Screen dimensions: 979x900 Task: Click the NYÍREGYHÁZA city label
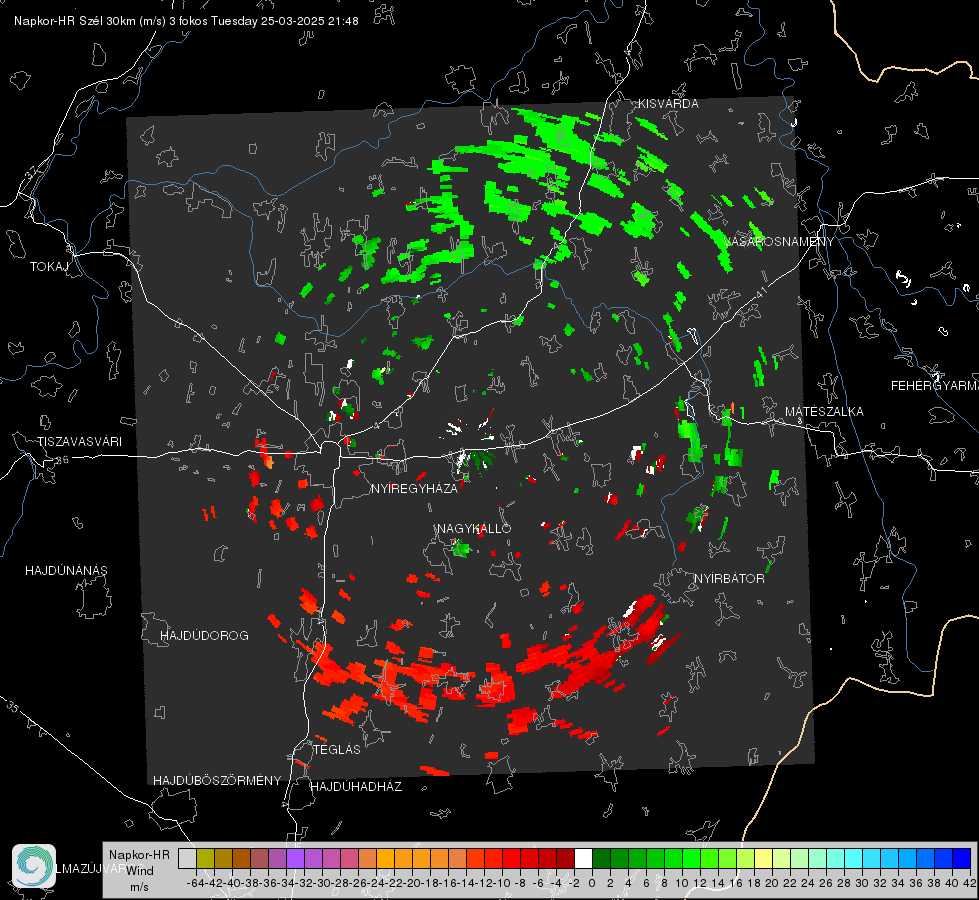click(414, 488)
